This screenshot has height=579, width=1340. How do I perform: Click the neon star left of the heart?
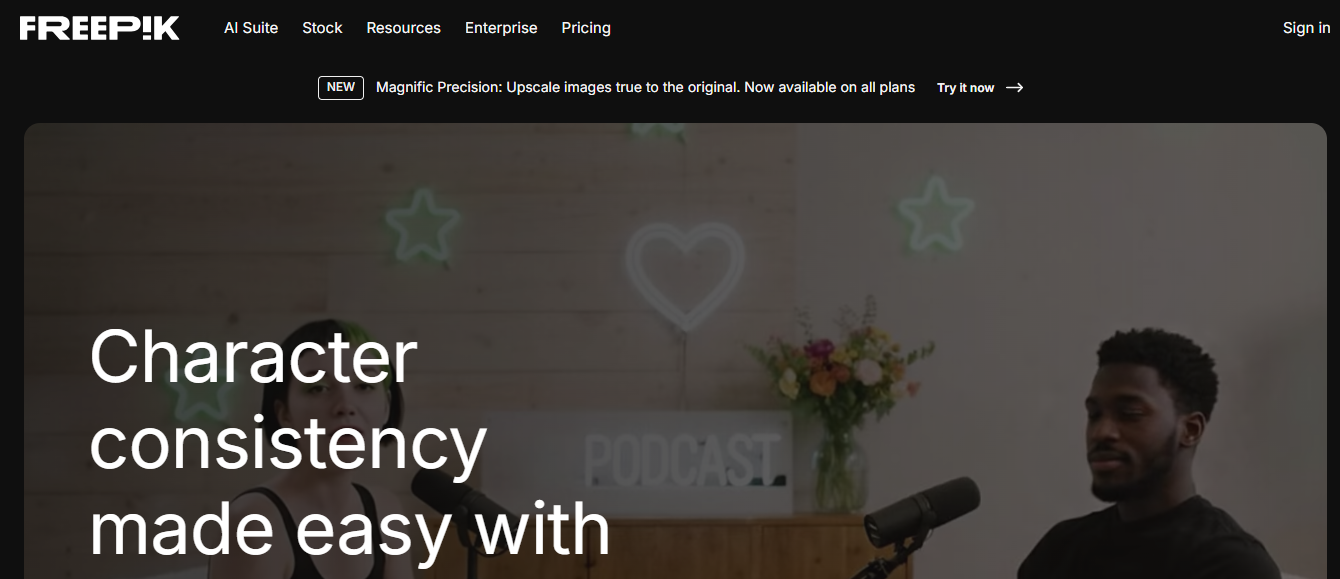point(423,223)
